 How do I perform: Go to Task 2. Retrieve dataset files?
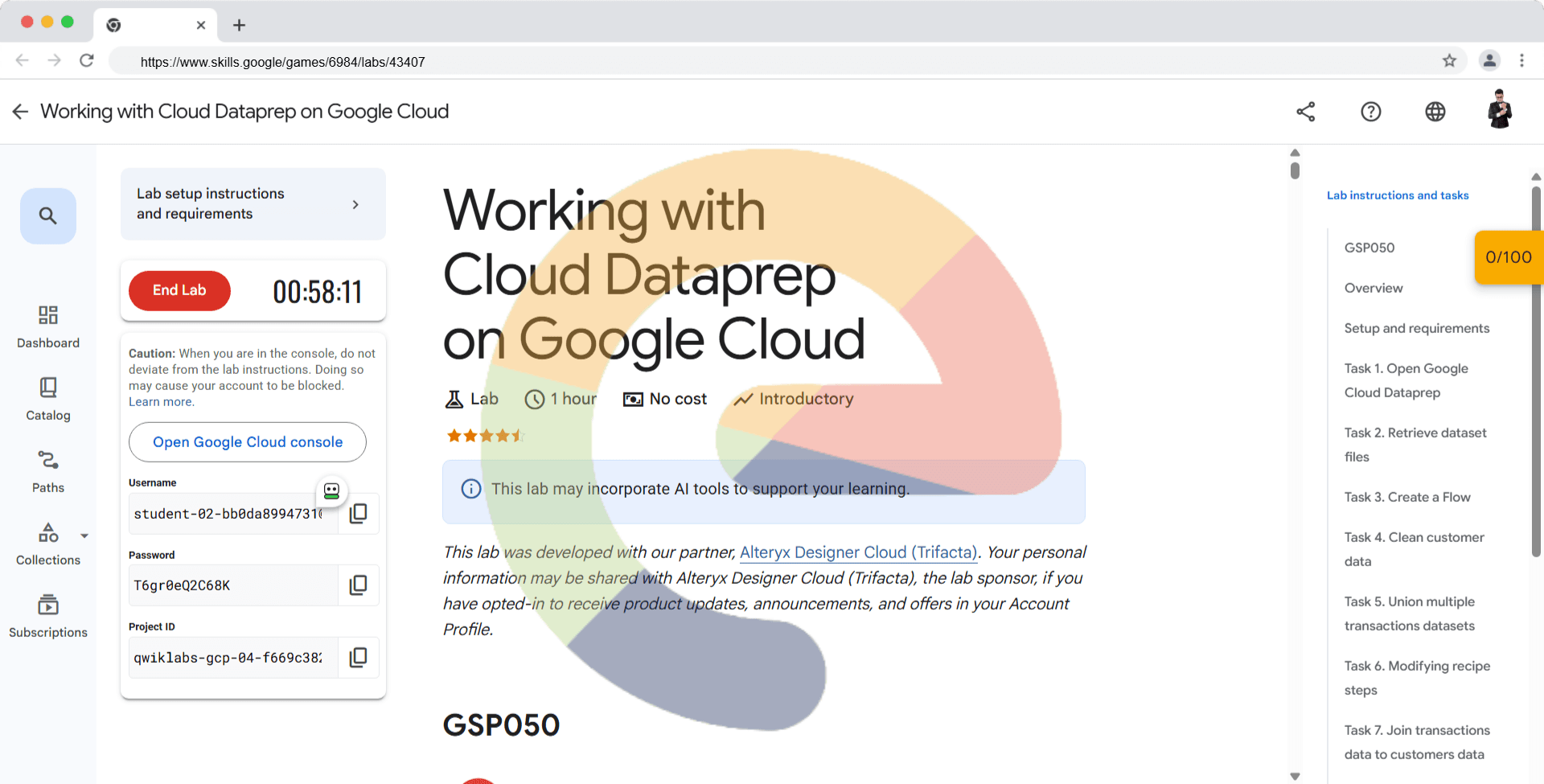point(1415,445)
